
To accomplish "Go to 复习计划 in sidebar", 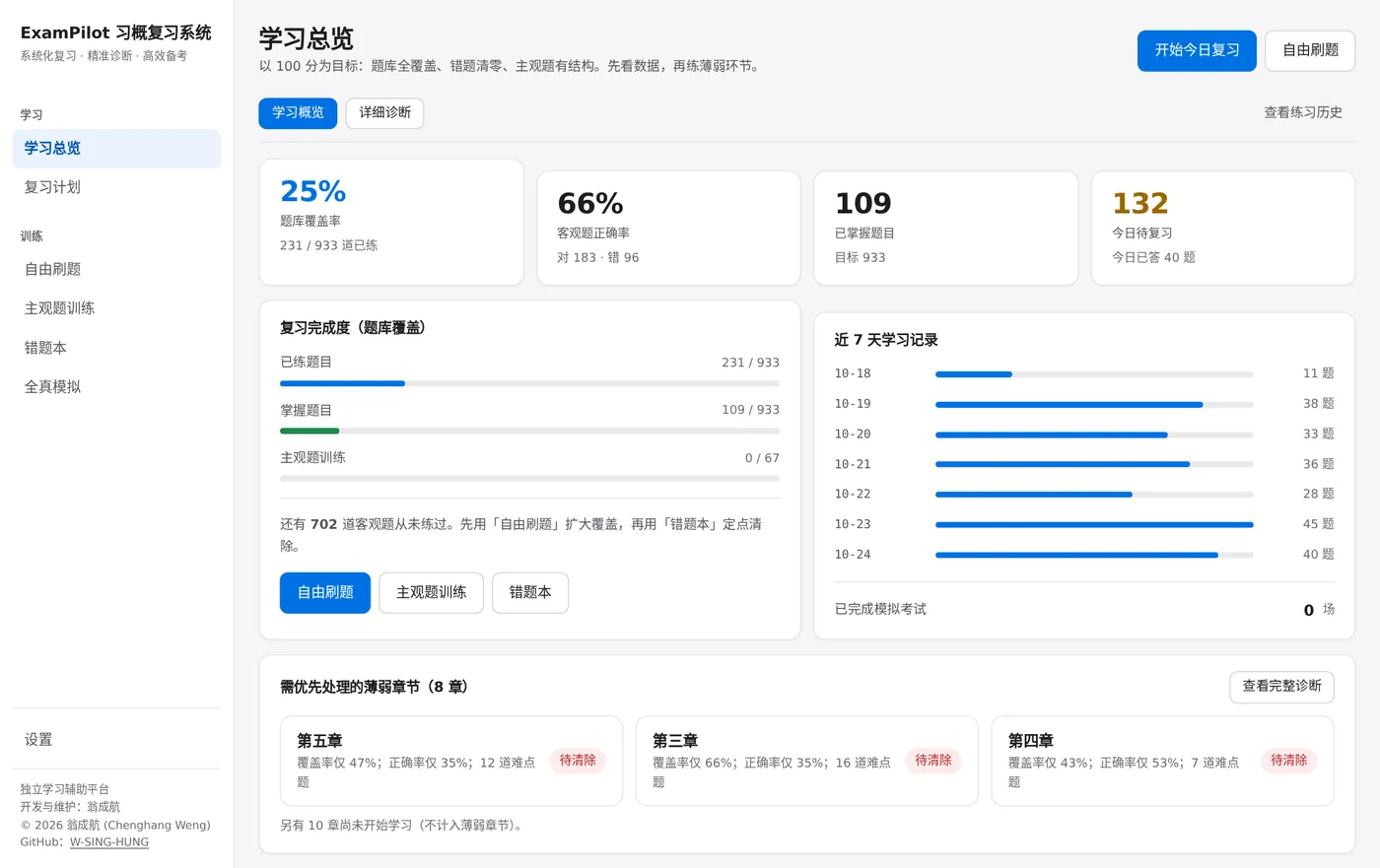I will point(116,187).
